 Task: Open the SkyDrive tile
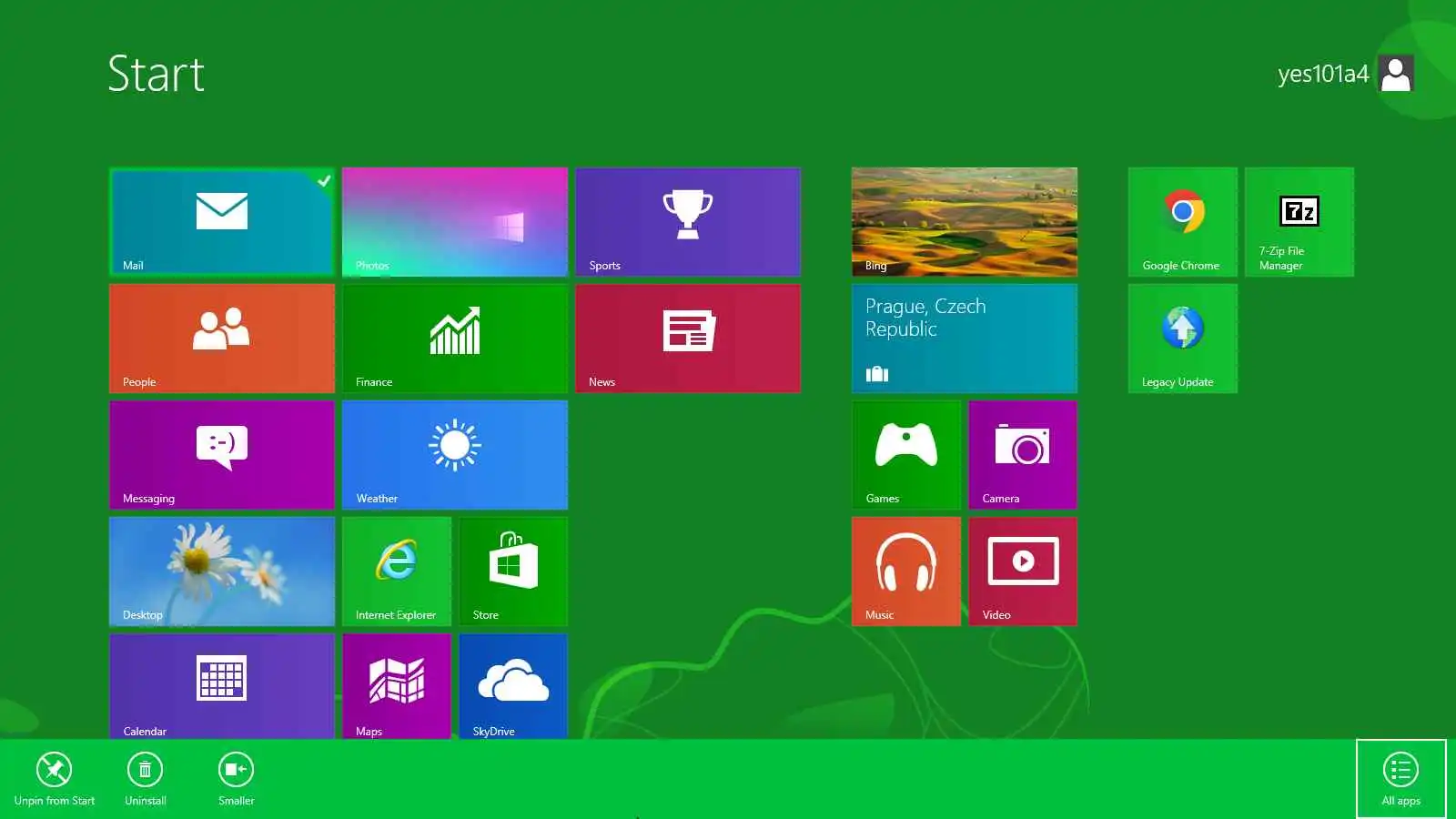point(513,686)
